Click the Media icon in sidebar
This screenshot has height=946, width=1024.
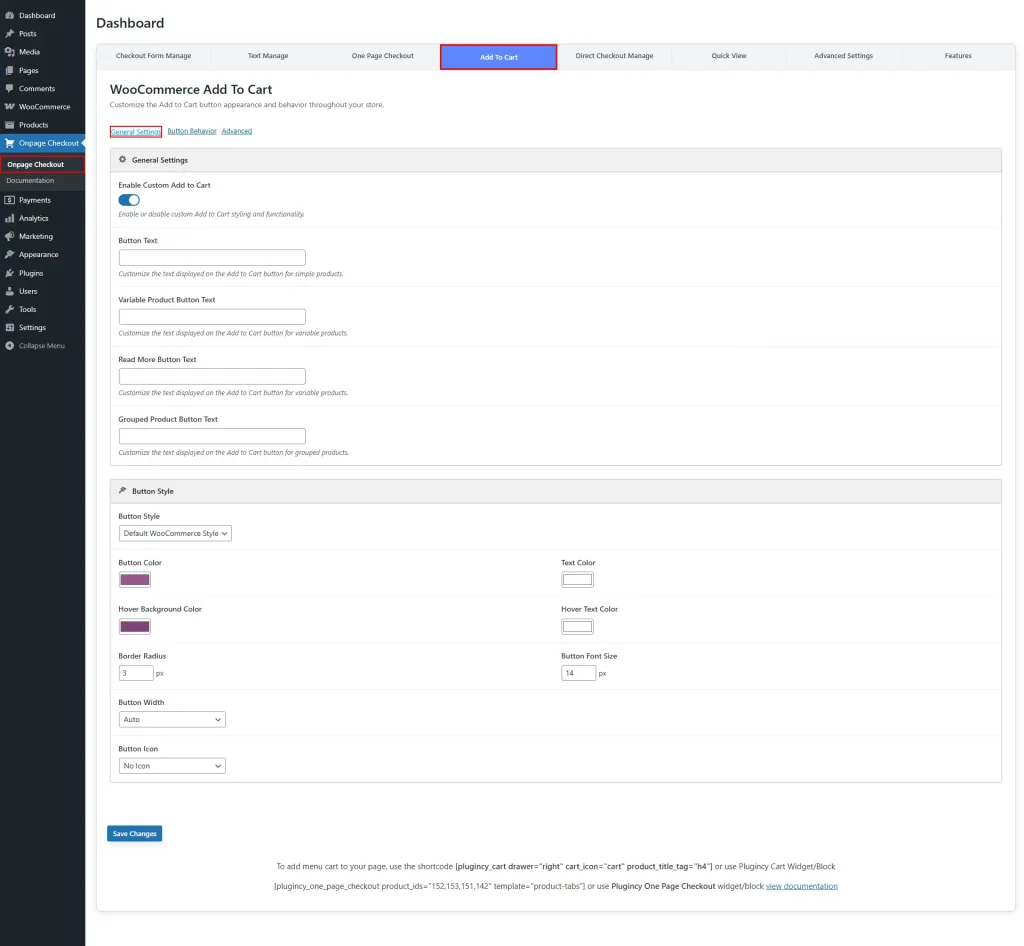[x=10, y=52]
